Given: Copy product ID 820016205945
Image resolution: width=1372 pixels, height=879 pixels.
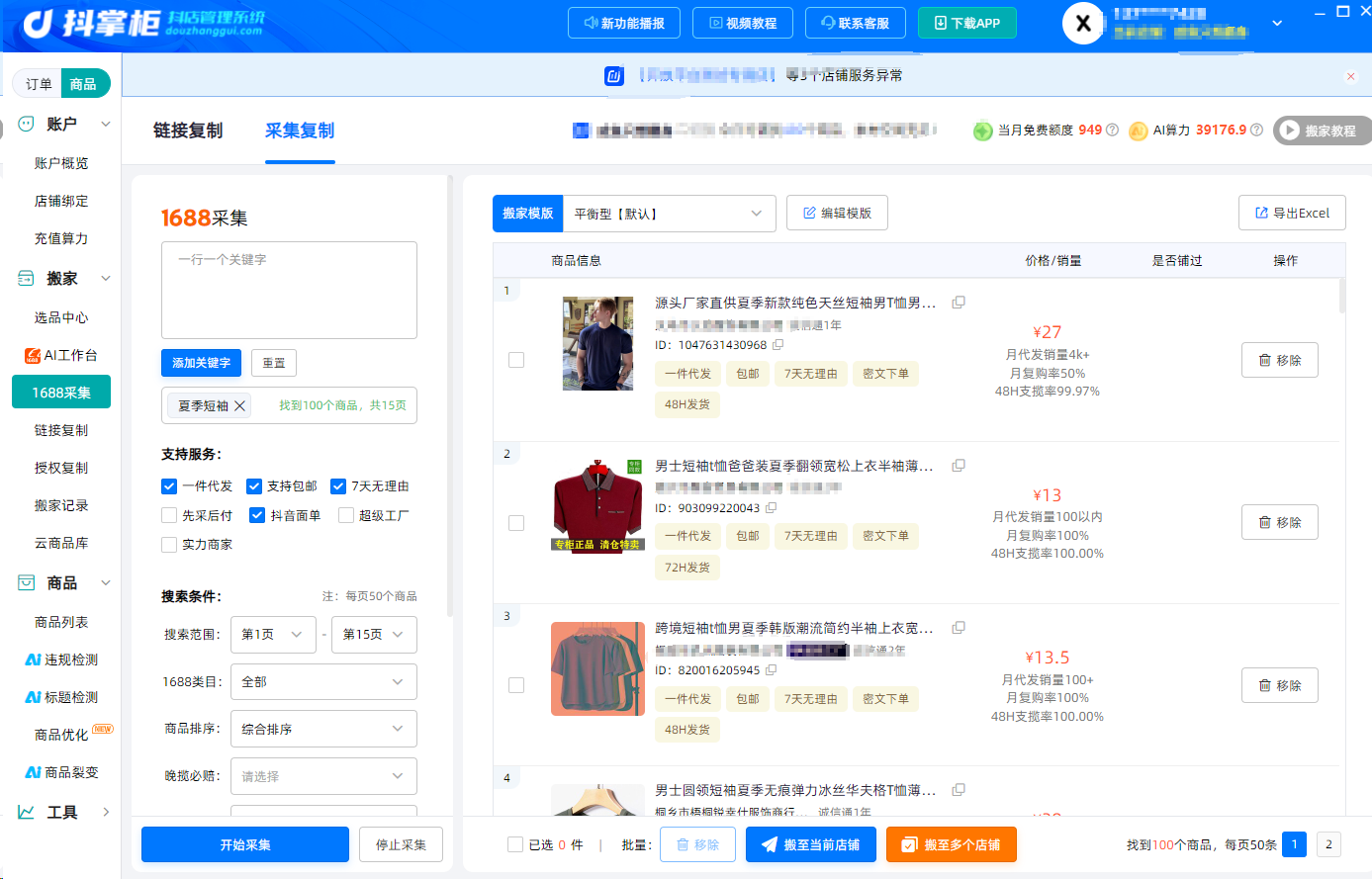Looking at the screenshot, I should 772,670.
